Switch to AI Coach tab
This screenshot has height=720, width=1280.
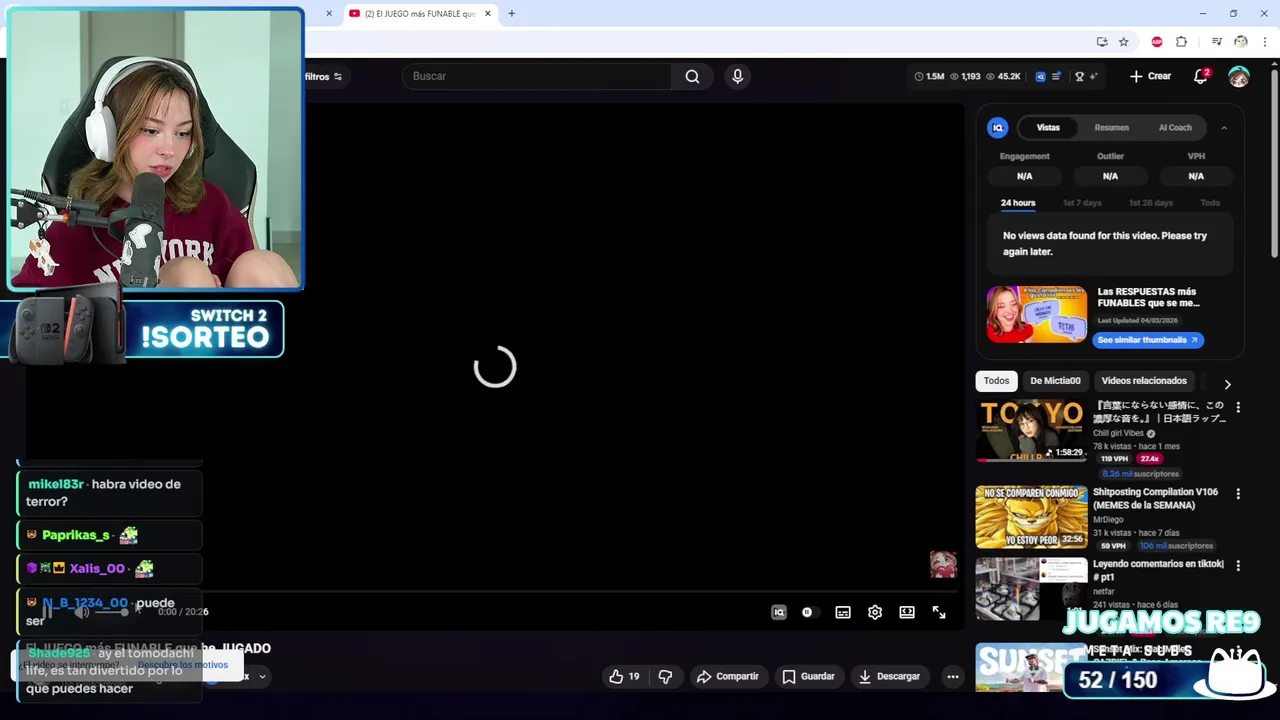(1175, 127)
